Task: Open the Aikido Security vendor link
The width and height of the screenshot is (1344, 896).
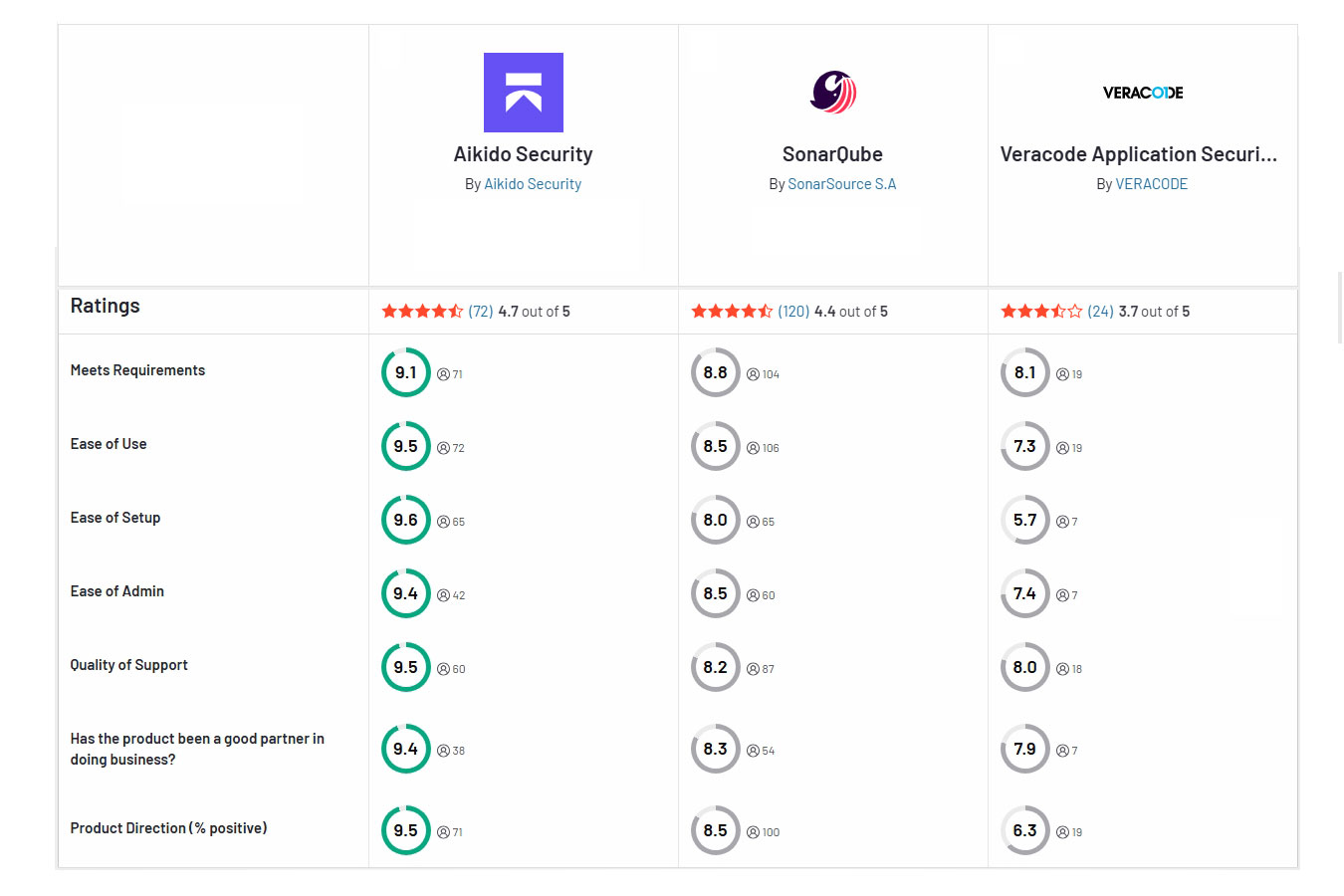Action: (533, 184)
